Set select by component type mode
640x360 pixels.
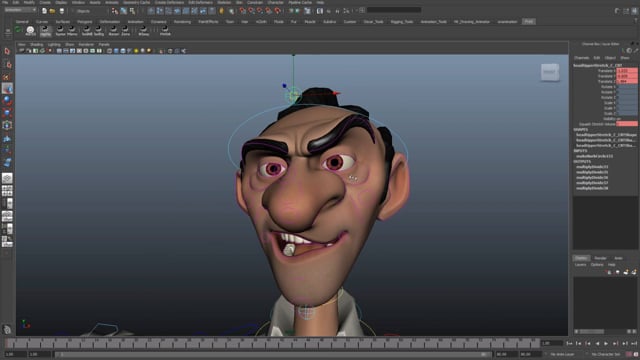(132, 11)
